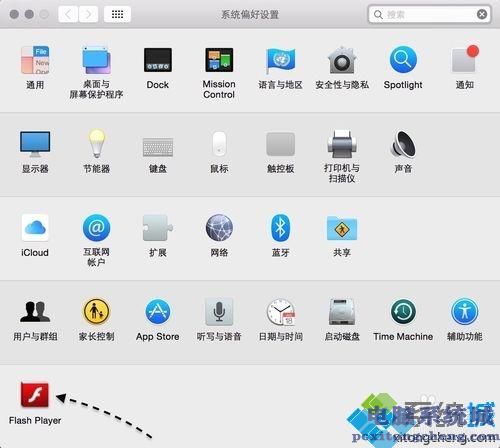The width and height of the screenshot is (500, 448).
Task: Close the 系统偏好设置 window
Action: point(14,14)
